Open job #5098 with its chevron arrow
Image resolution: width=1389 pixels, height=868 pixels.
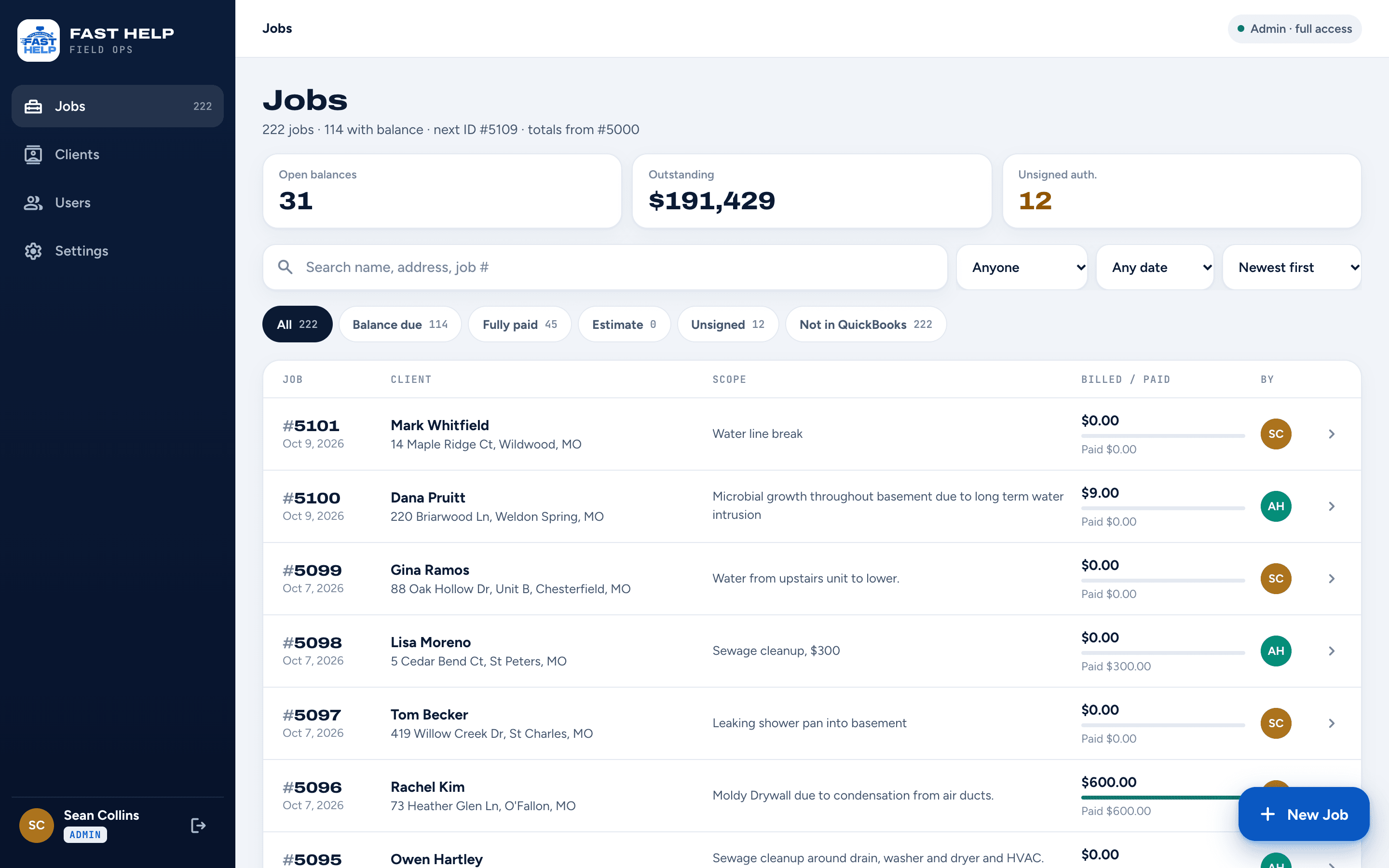tap(1332, 651)
